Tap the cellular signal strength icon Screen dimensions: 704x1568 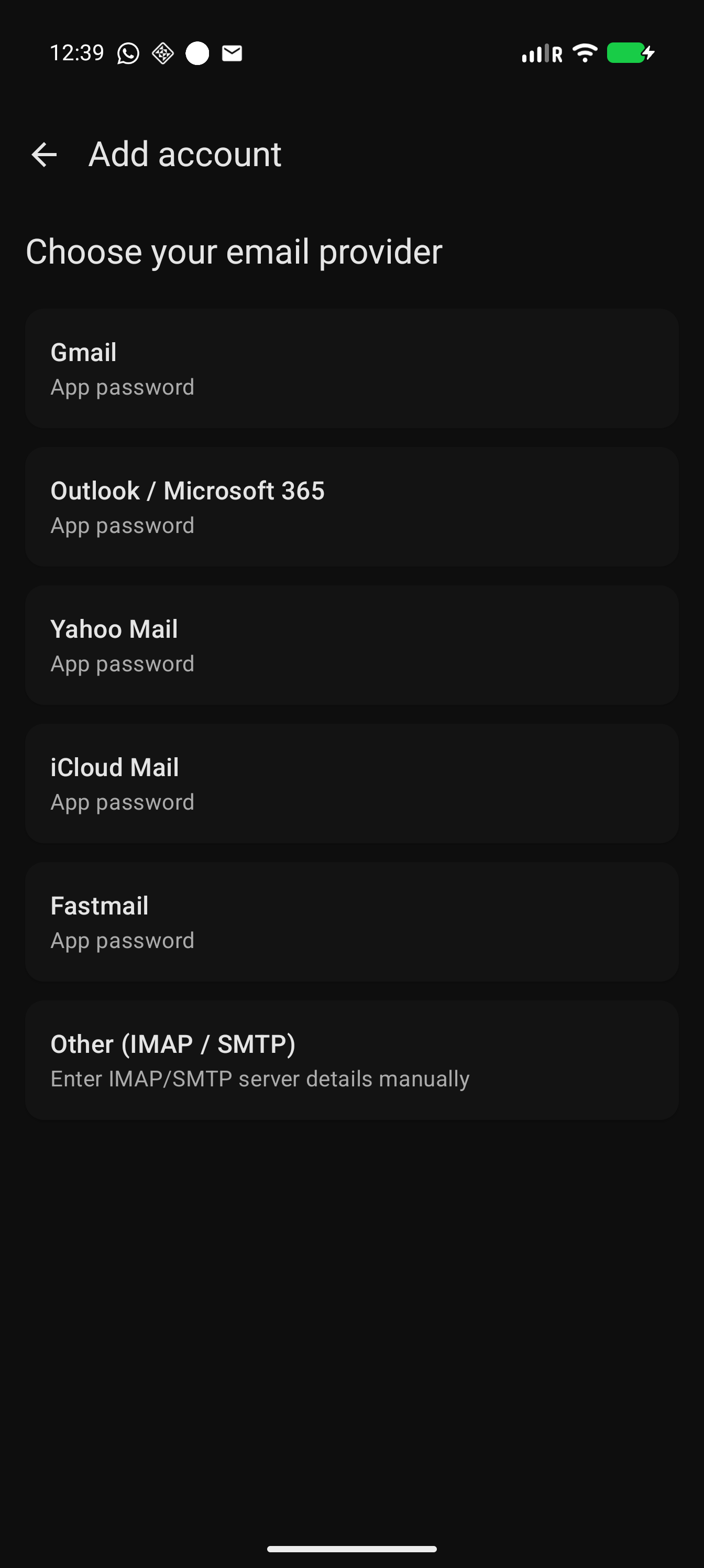point(542,53)
